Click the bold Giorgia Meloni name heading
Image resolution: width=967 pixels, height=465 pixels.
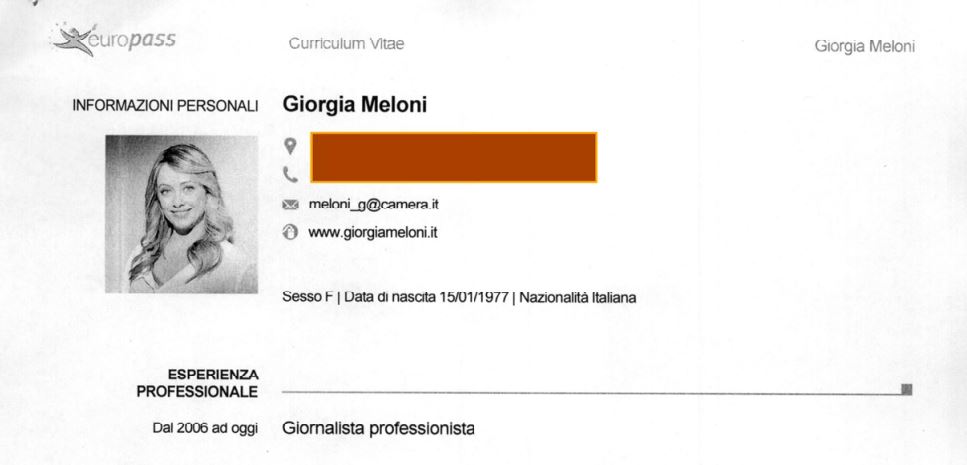(355, 105)
